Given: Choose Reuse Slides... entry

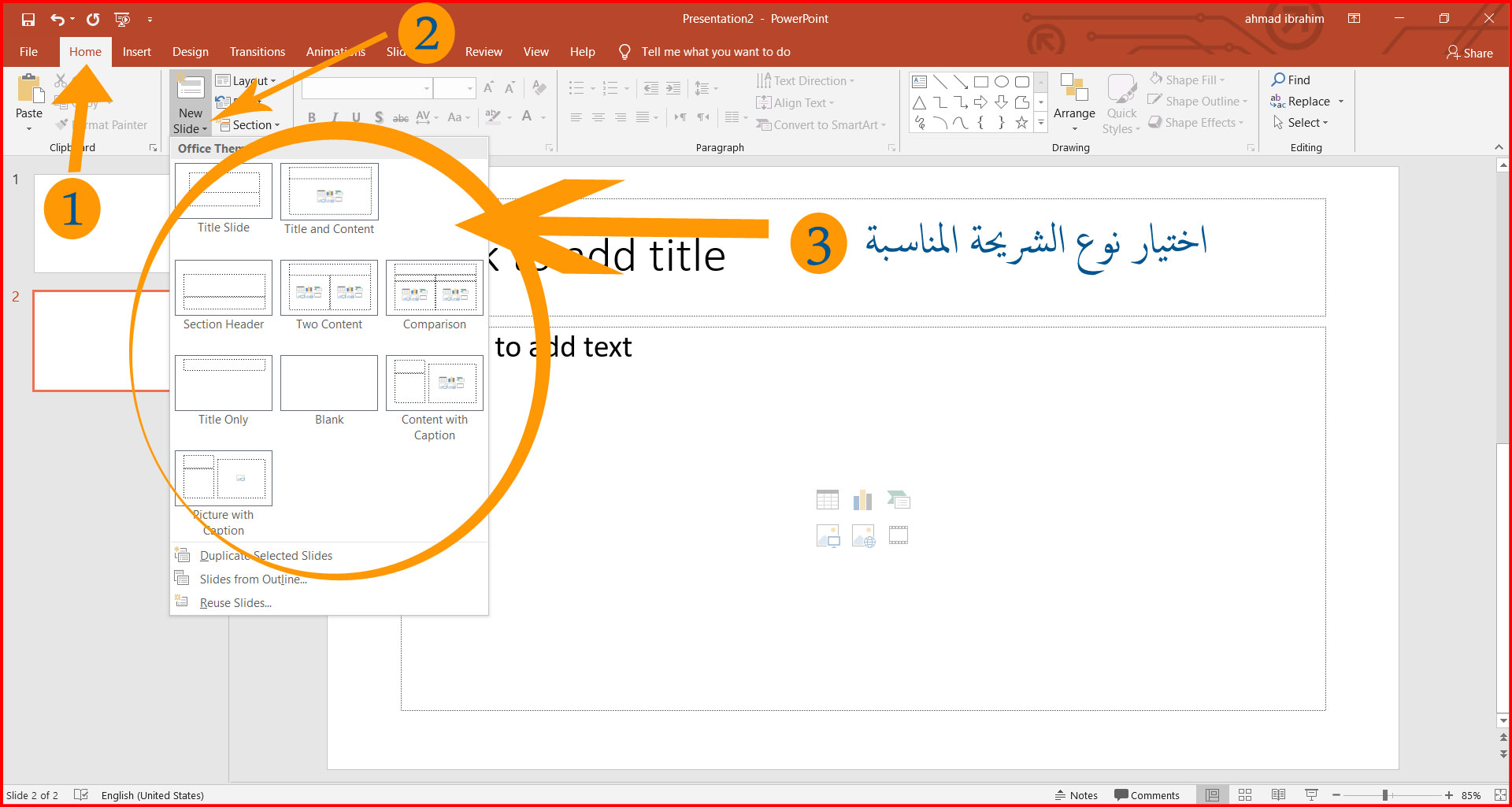Looking at the screenshot, I should tap(330, 602).
